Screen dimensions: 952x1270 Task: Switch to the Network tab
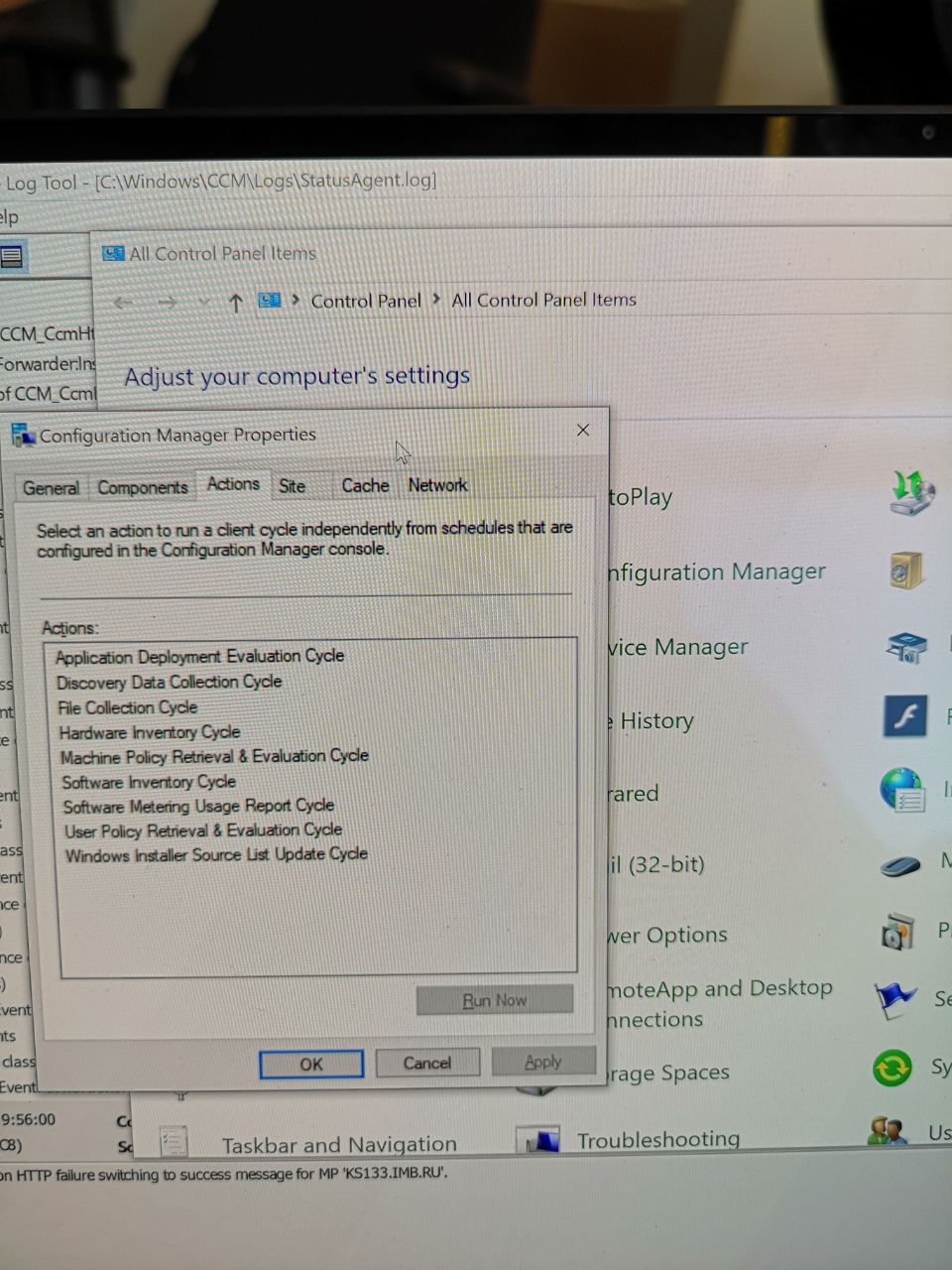(437, 485)
